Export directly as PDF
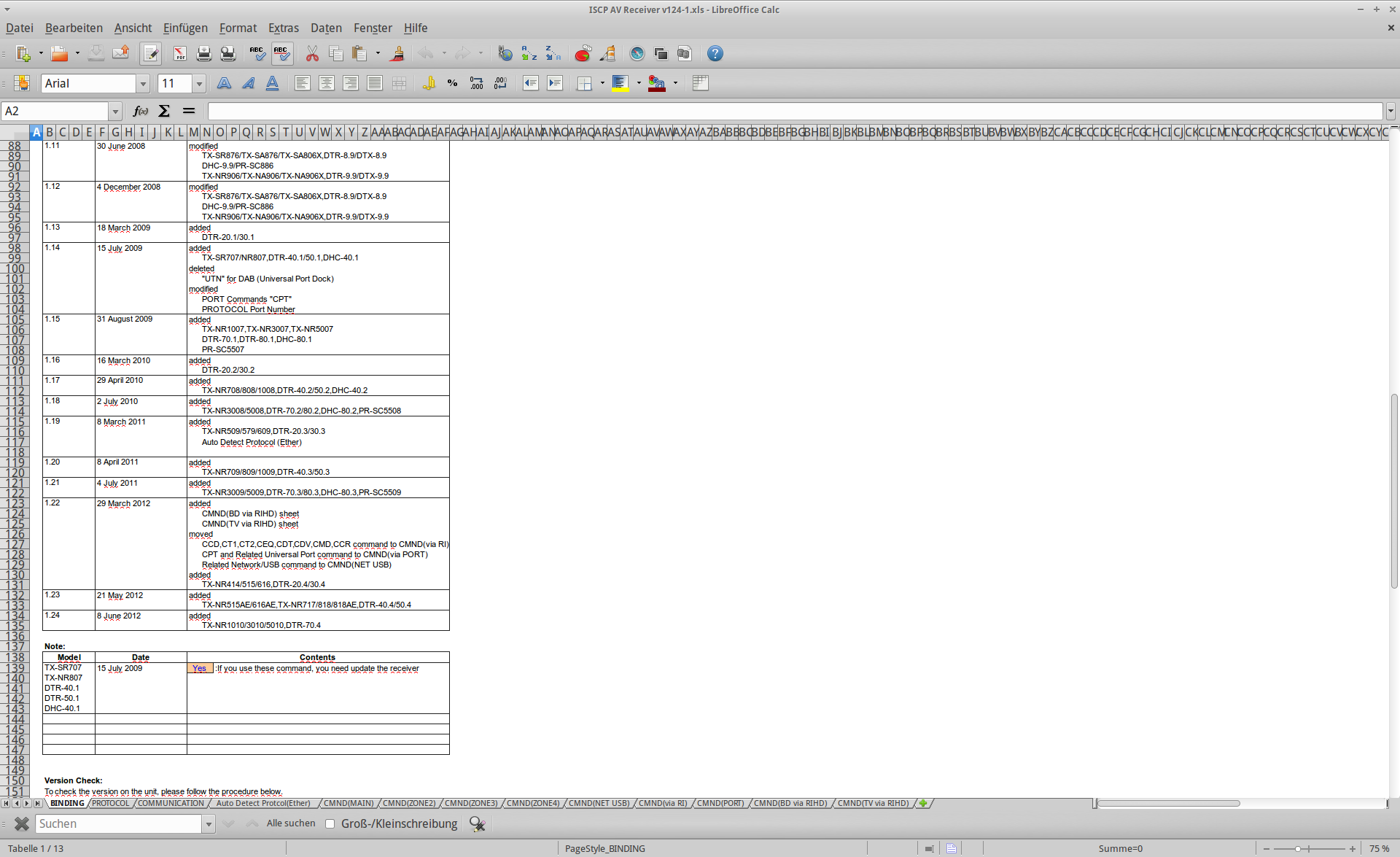This screenshot has height=857, width=1400. (180, 54)
